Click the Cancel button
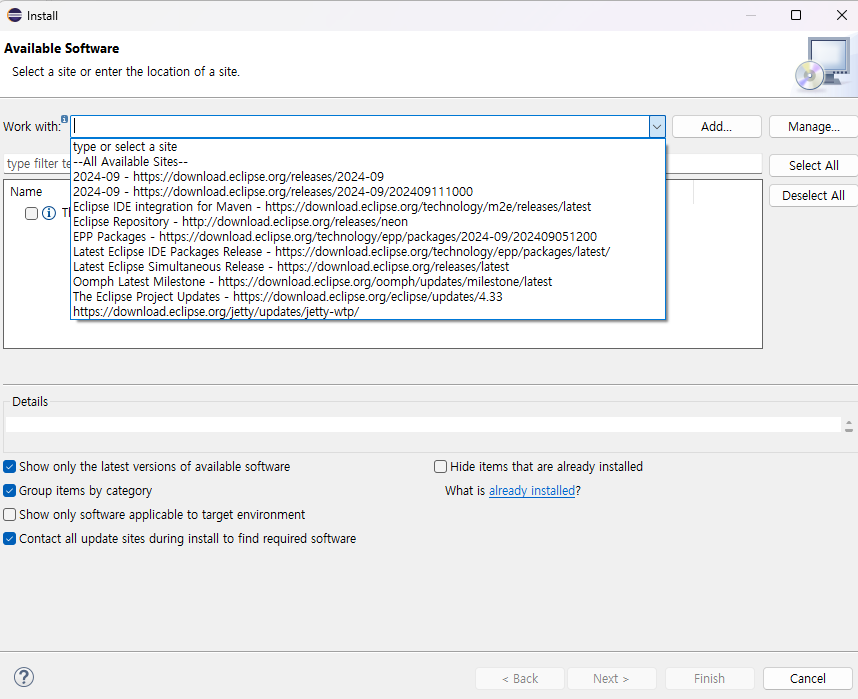This screenshot has height=699, width=858. 808,678
